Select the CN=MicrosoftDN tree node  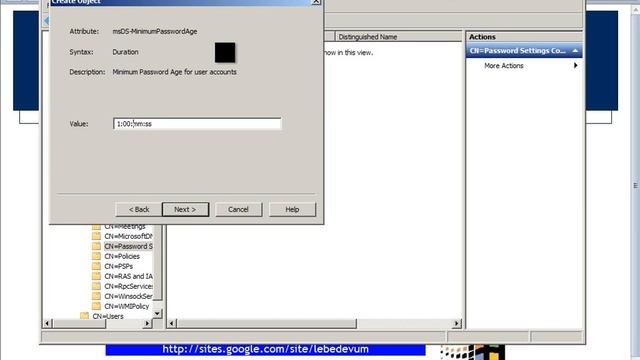[128, 236]
